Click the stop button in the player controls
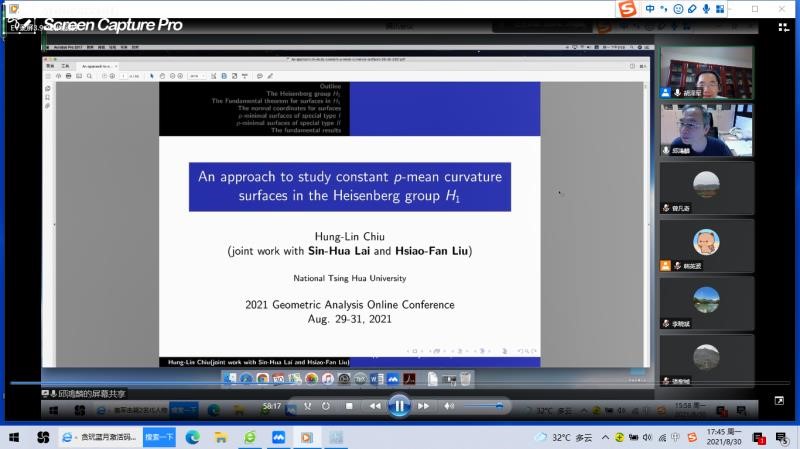The height and width of the screenshot is (449, 800). pos(349,406)
